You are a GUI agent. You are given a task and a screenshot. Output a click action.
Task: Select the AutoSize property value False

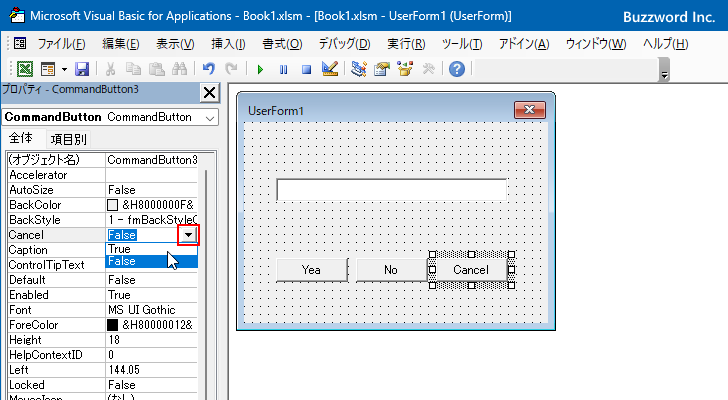[152, 190]
